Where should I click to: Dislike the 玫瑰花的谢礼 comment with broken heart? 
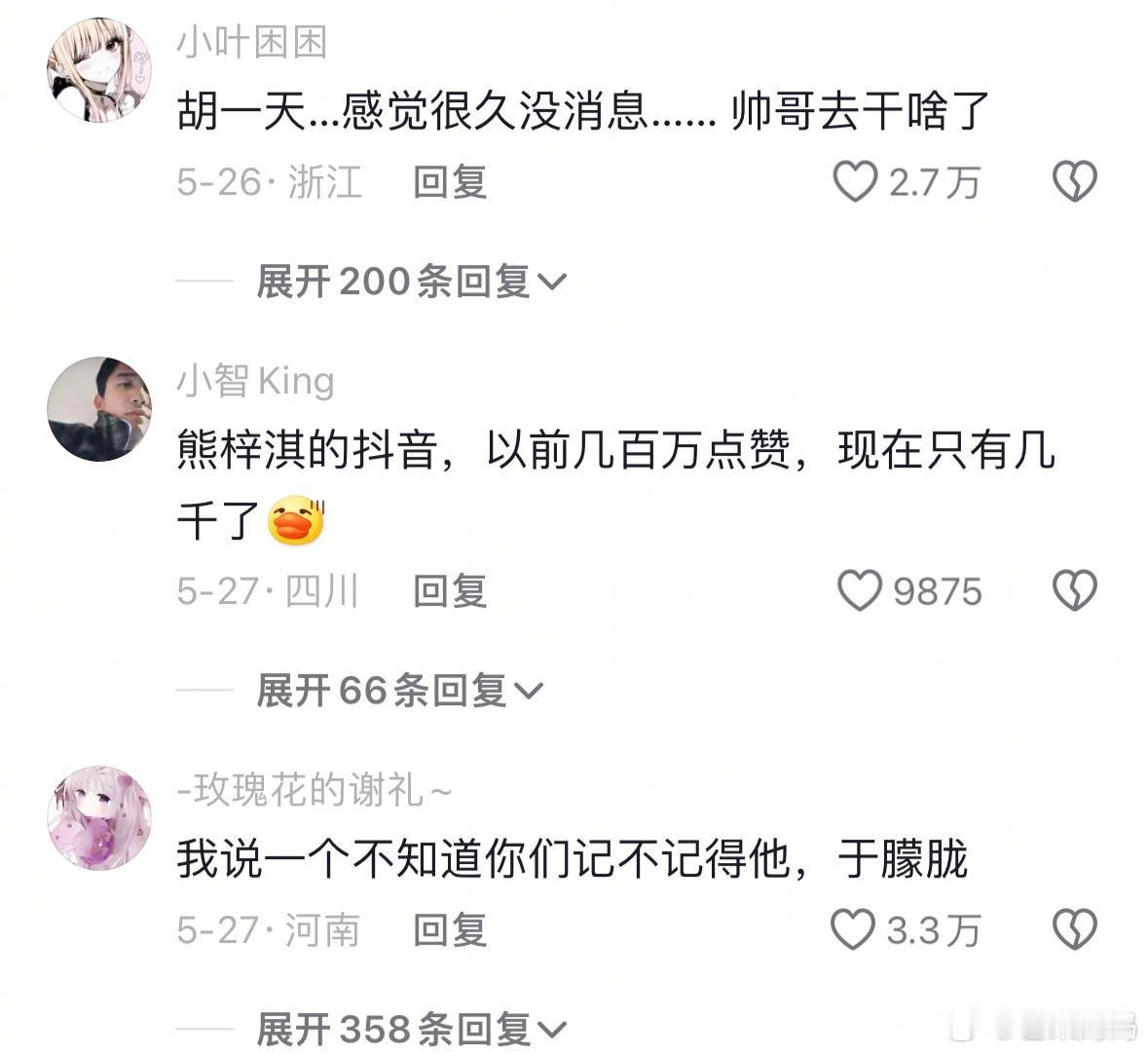click(x=1074, y=929)
